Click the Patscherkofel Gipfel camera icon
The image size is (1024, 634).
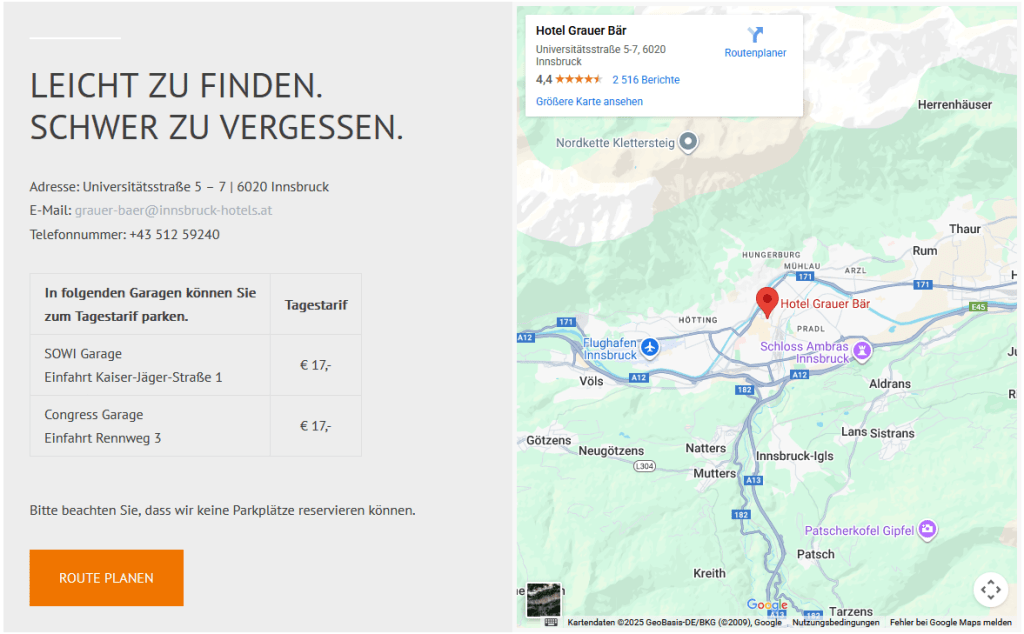tap(928, 529)
